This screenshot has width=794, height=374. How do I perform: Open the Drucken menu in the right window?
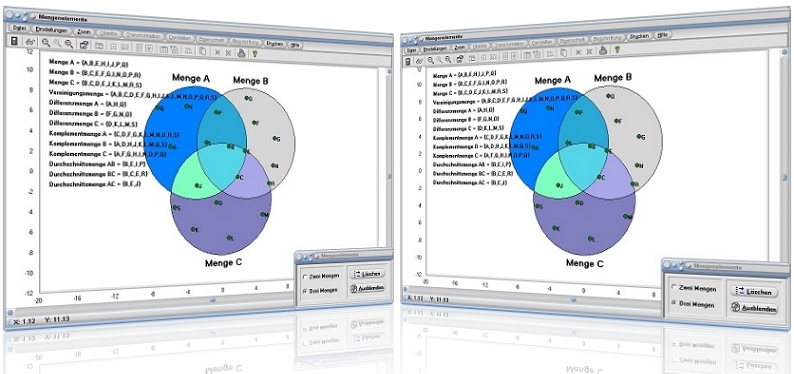[x=639, y=36]
